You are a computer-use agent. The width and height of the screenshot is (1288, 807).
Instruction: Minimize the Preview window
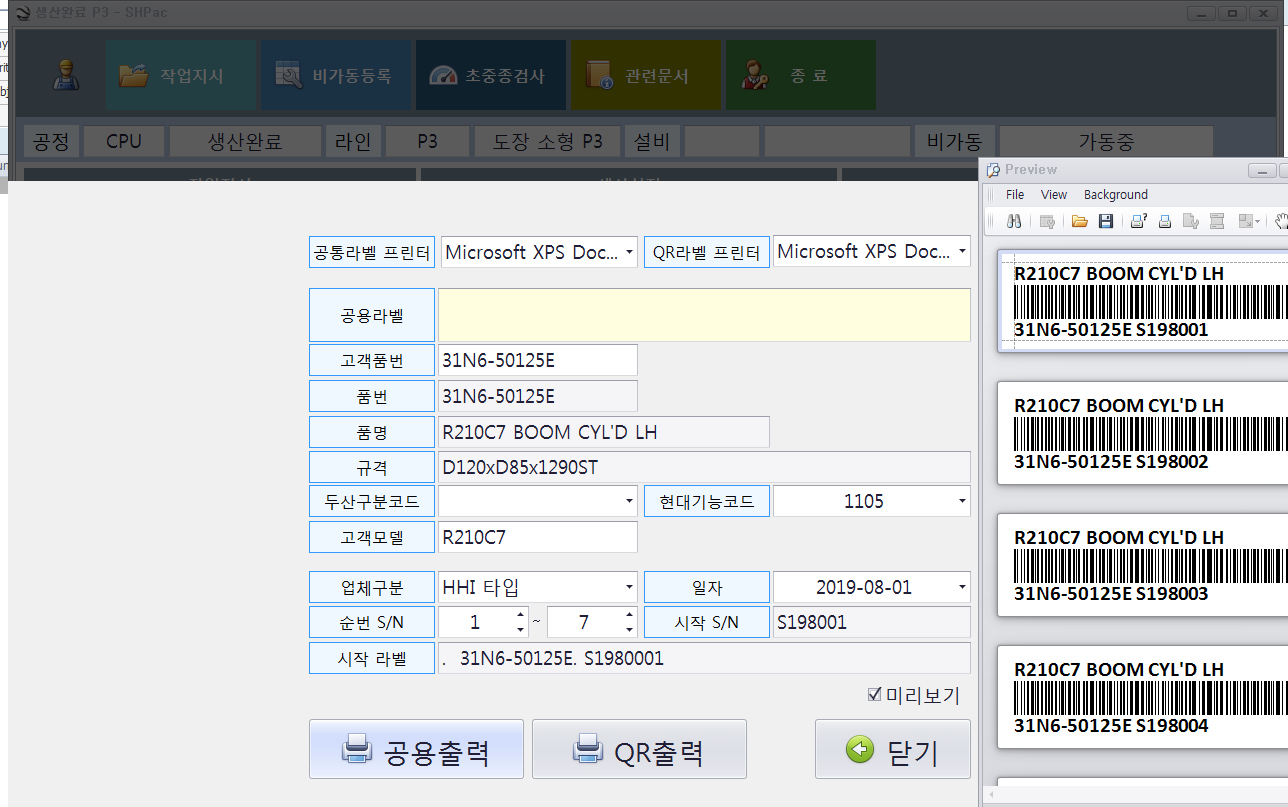tap(1263, 171)
